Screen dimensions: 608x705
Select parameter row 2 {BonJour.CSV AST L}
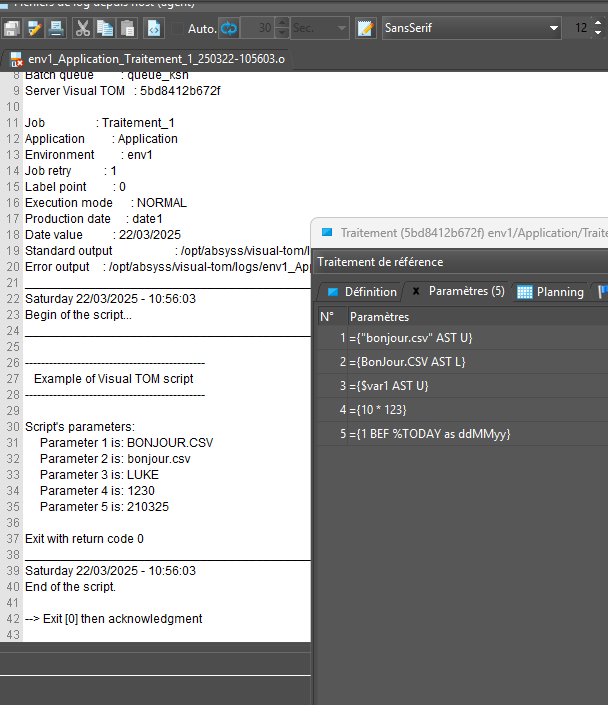coord(463,361)
